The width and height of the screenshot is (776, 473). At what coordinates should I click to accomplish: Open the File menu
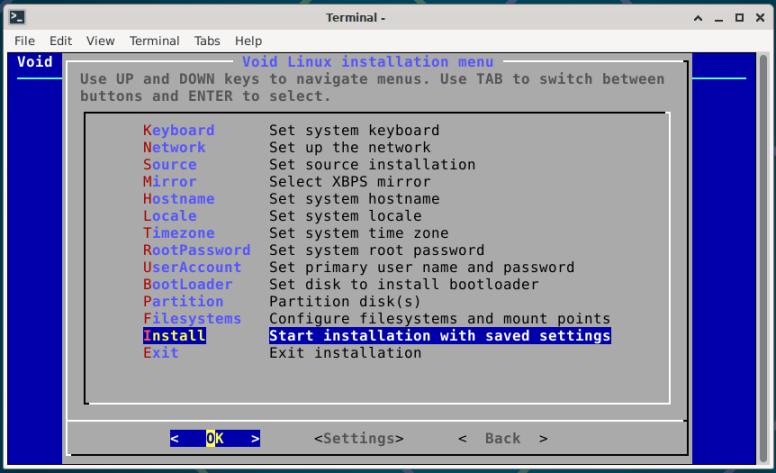pyautogui.click(x=24, y=41)
